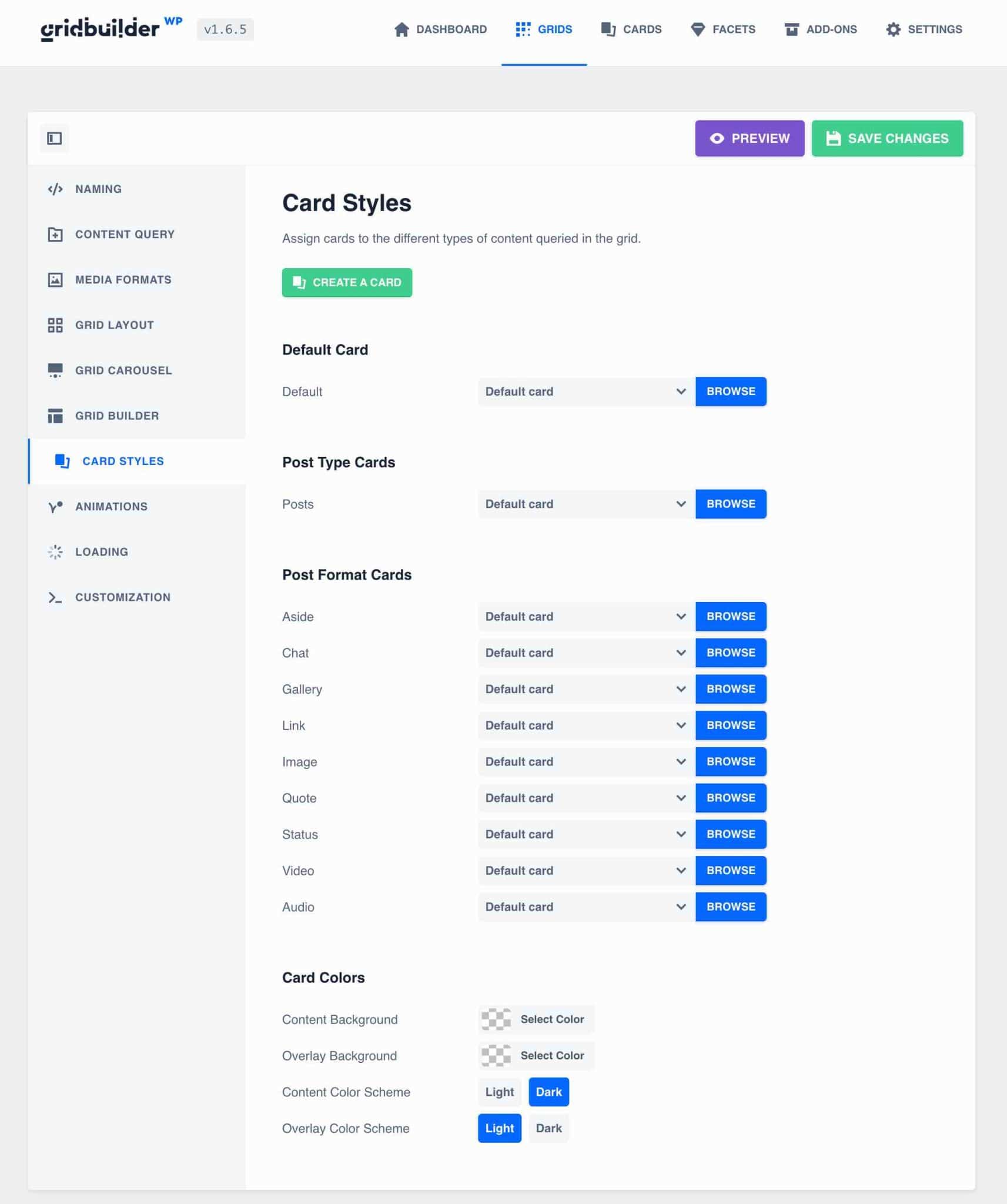Click the Content Query folder icon
1007x1204 pixels.
click(x=55, y=235)
